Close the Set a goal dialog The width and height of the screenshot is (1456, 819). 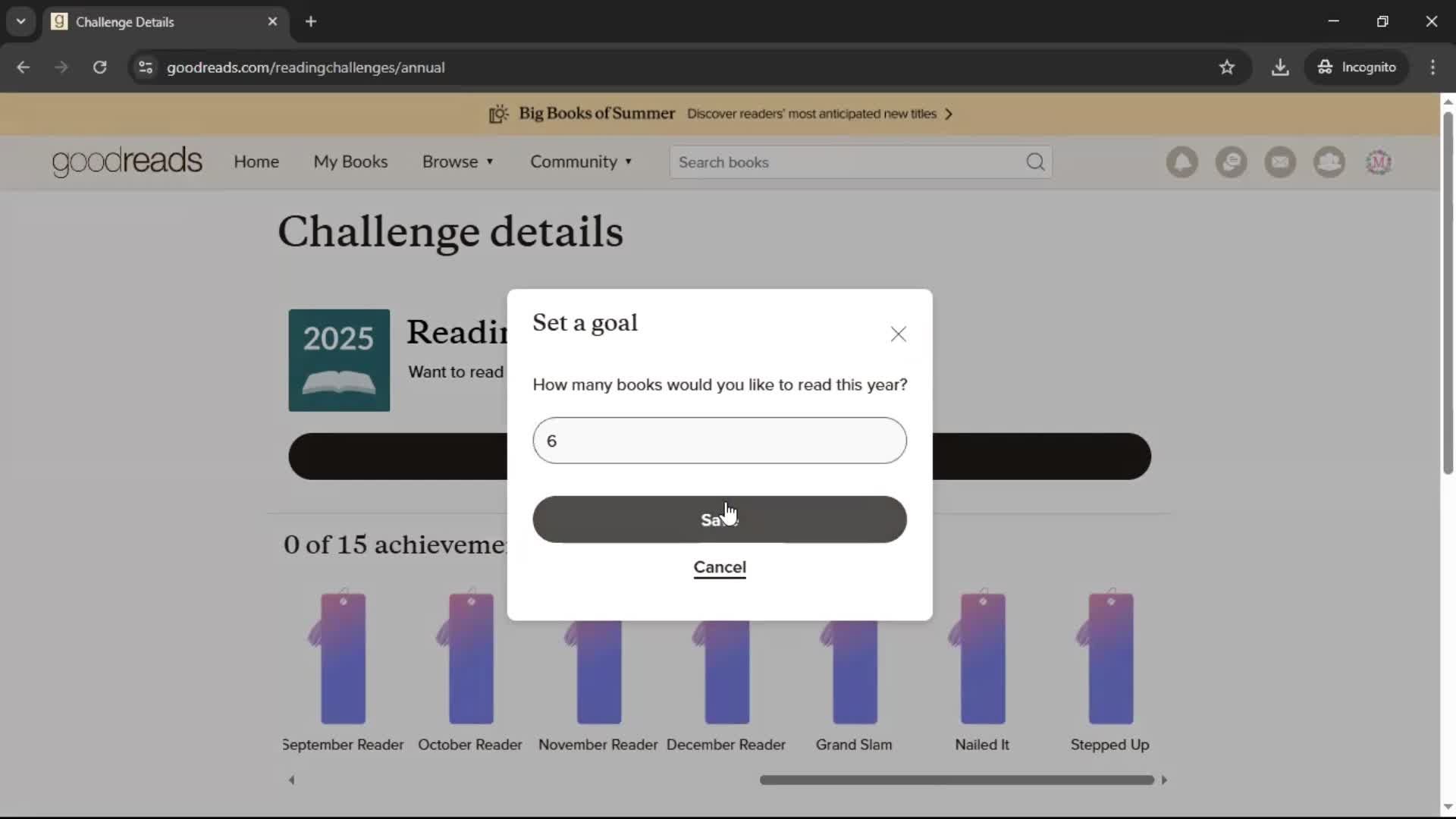coord(899,334)
